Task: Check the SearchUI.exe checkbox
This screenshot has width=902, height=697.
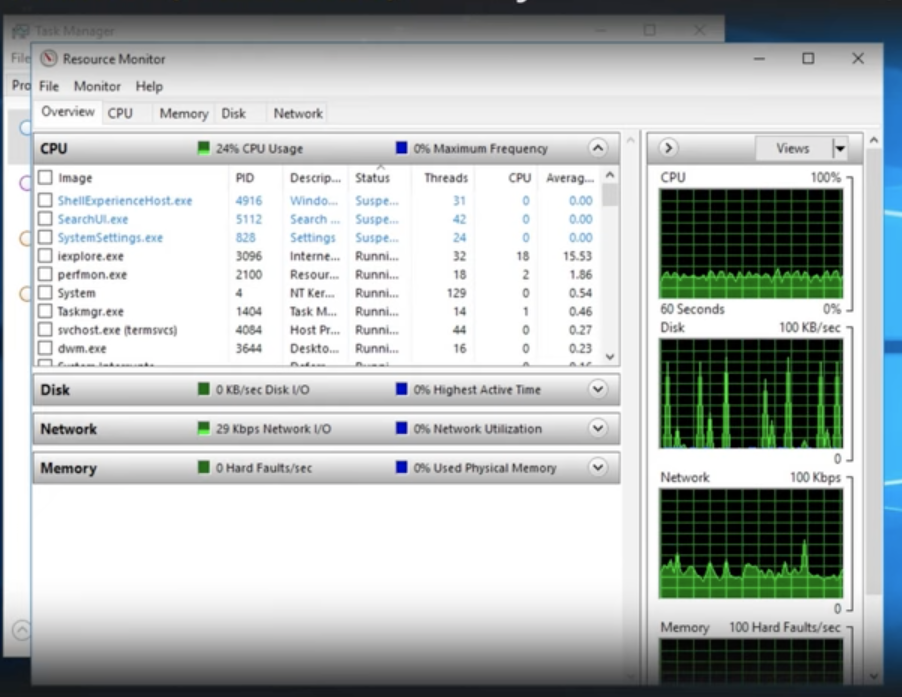Action: 45,219
